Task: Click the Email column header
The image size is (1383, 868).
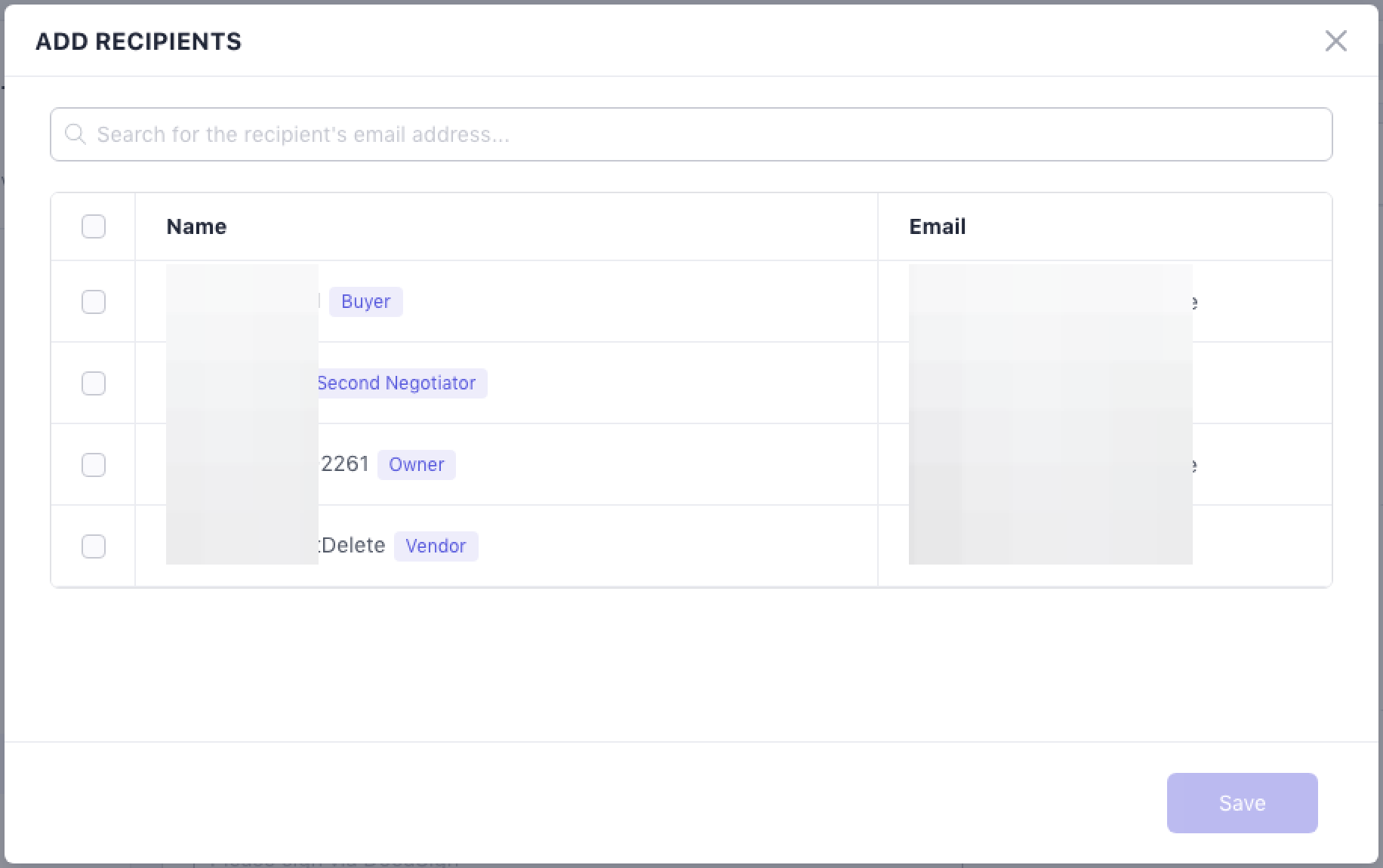Action: pyautogui.click(x=937, y=226)
